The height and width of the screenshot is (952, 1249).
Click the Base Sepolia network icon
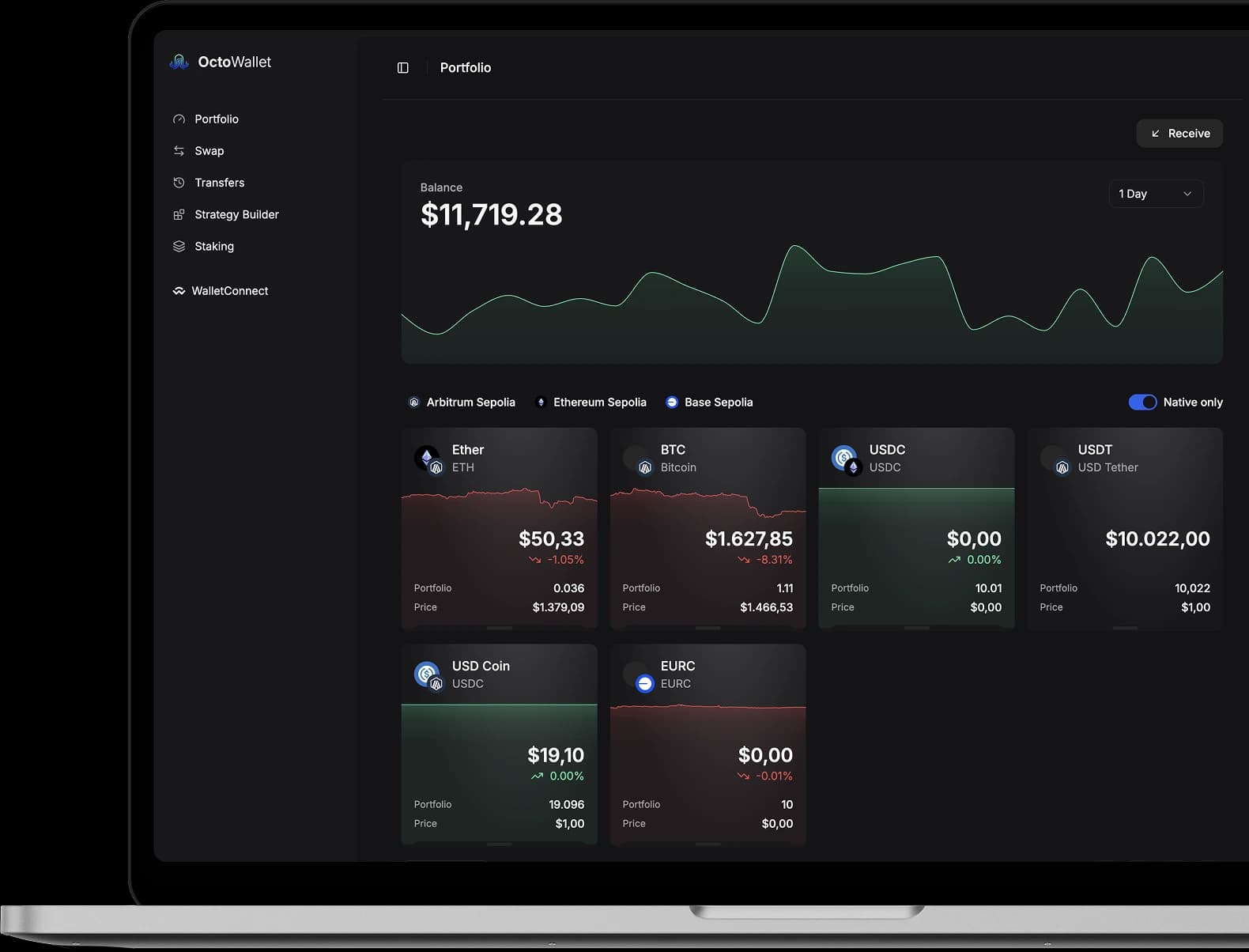pos(672,402)
